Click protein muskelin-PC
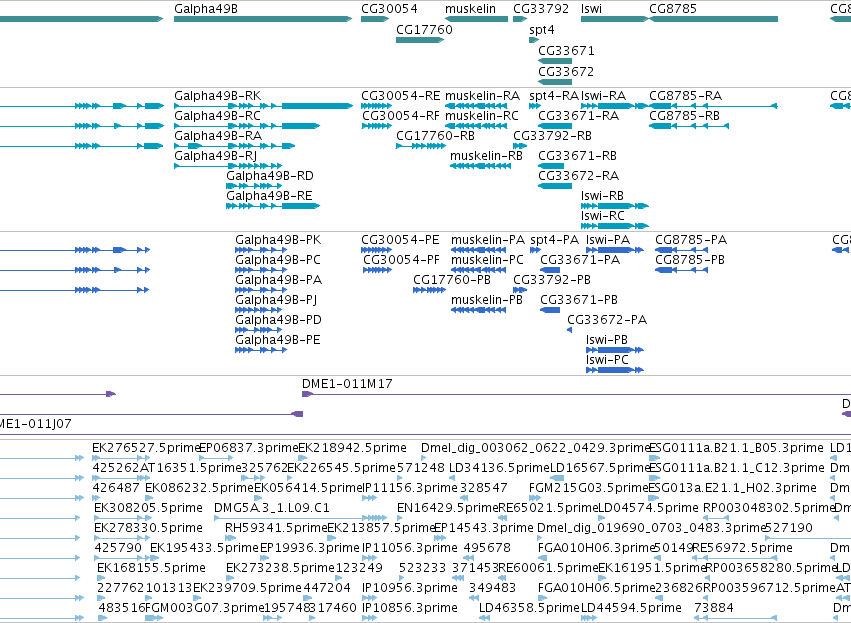 [487, 260]
